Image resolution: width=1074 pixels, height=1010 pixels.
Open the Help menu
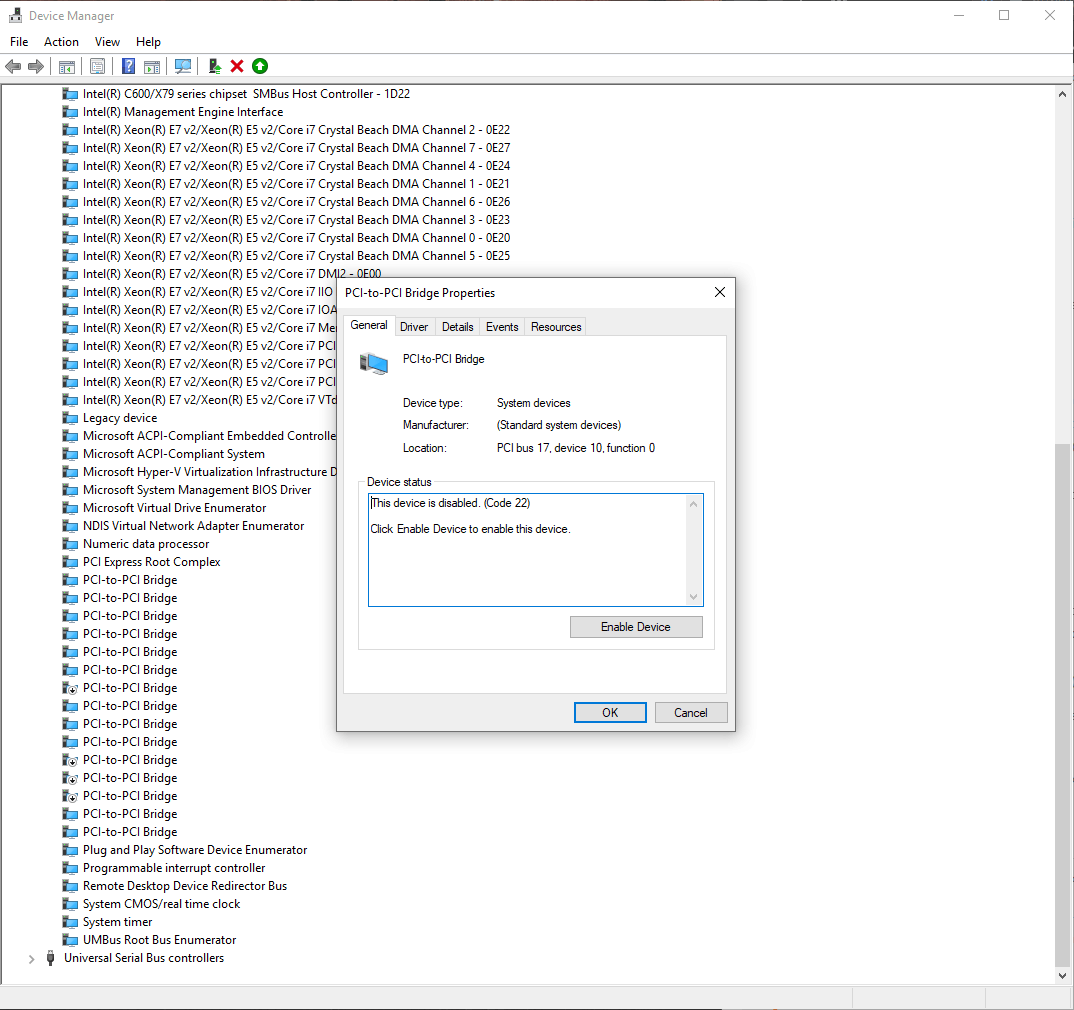pyautogui.click(x=148, y=42)
